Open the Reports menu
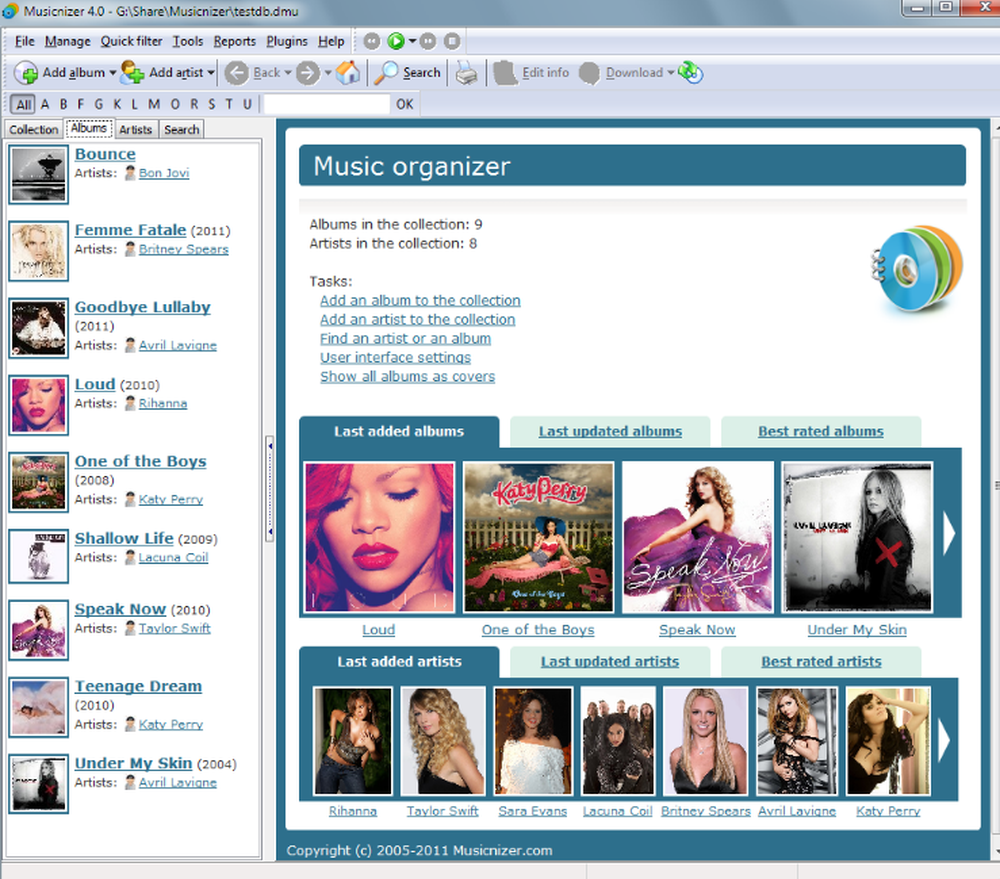 pyautogui.click(x=235, y=41)
